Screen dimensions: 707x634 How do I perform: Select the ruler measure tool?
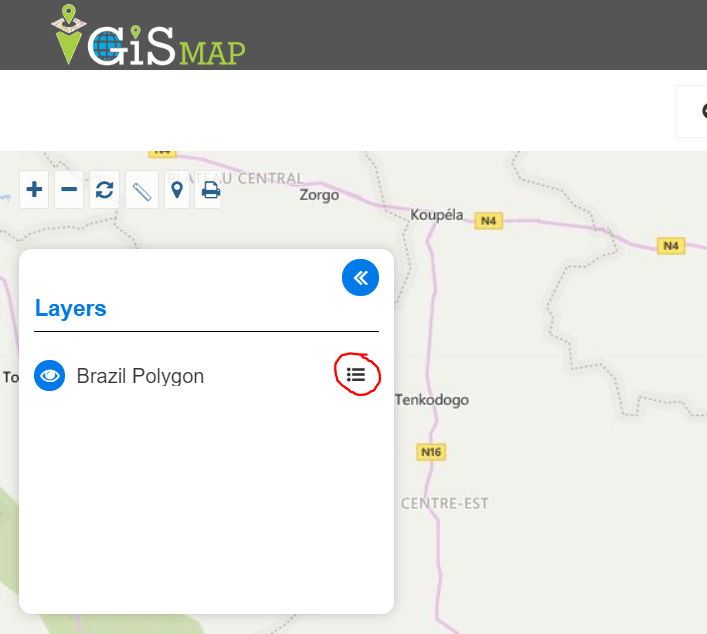[142, 190]
